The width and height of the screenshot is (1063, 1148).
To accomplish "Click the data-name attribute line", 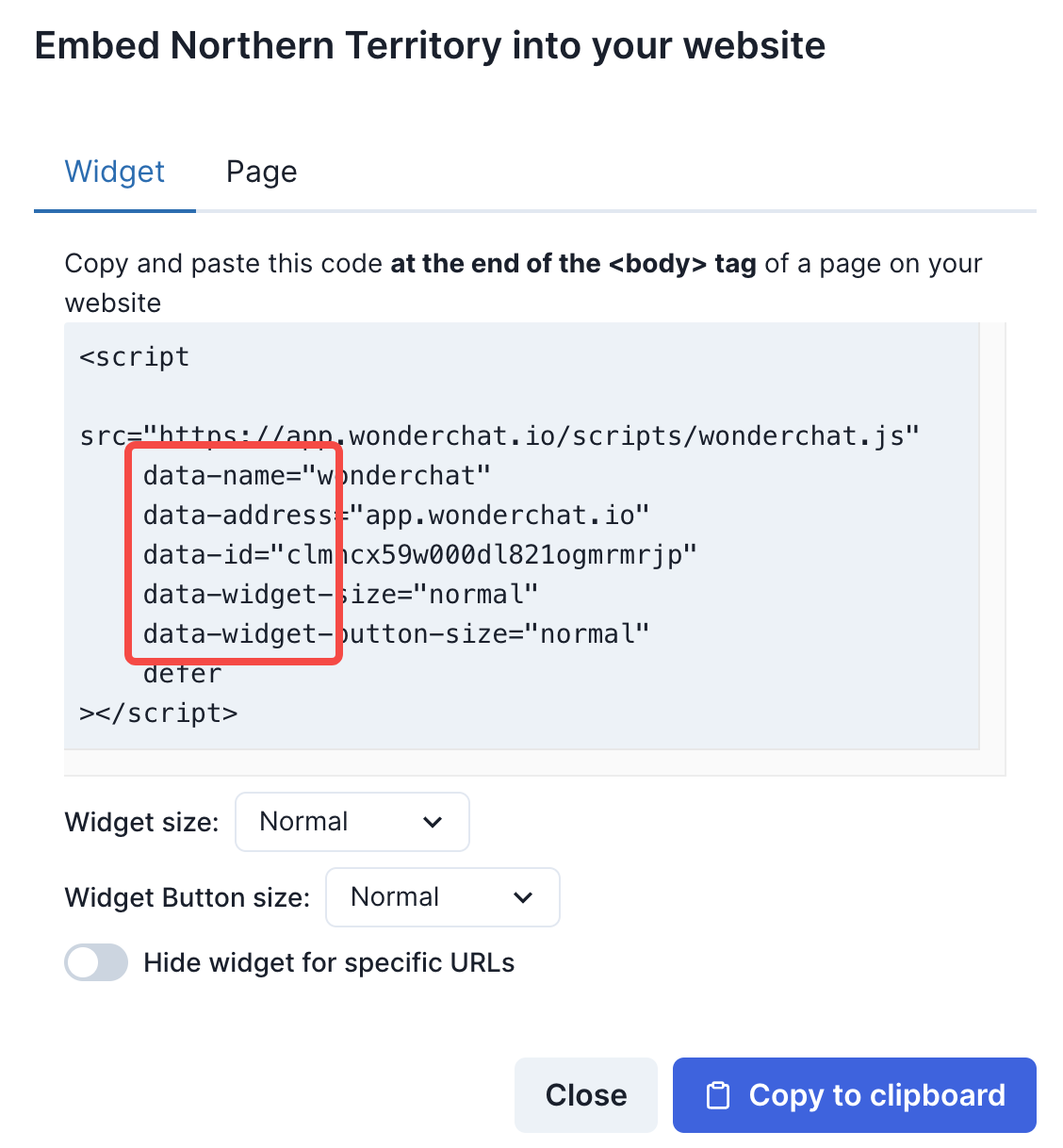I will pos(317,475).
